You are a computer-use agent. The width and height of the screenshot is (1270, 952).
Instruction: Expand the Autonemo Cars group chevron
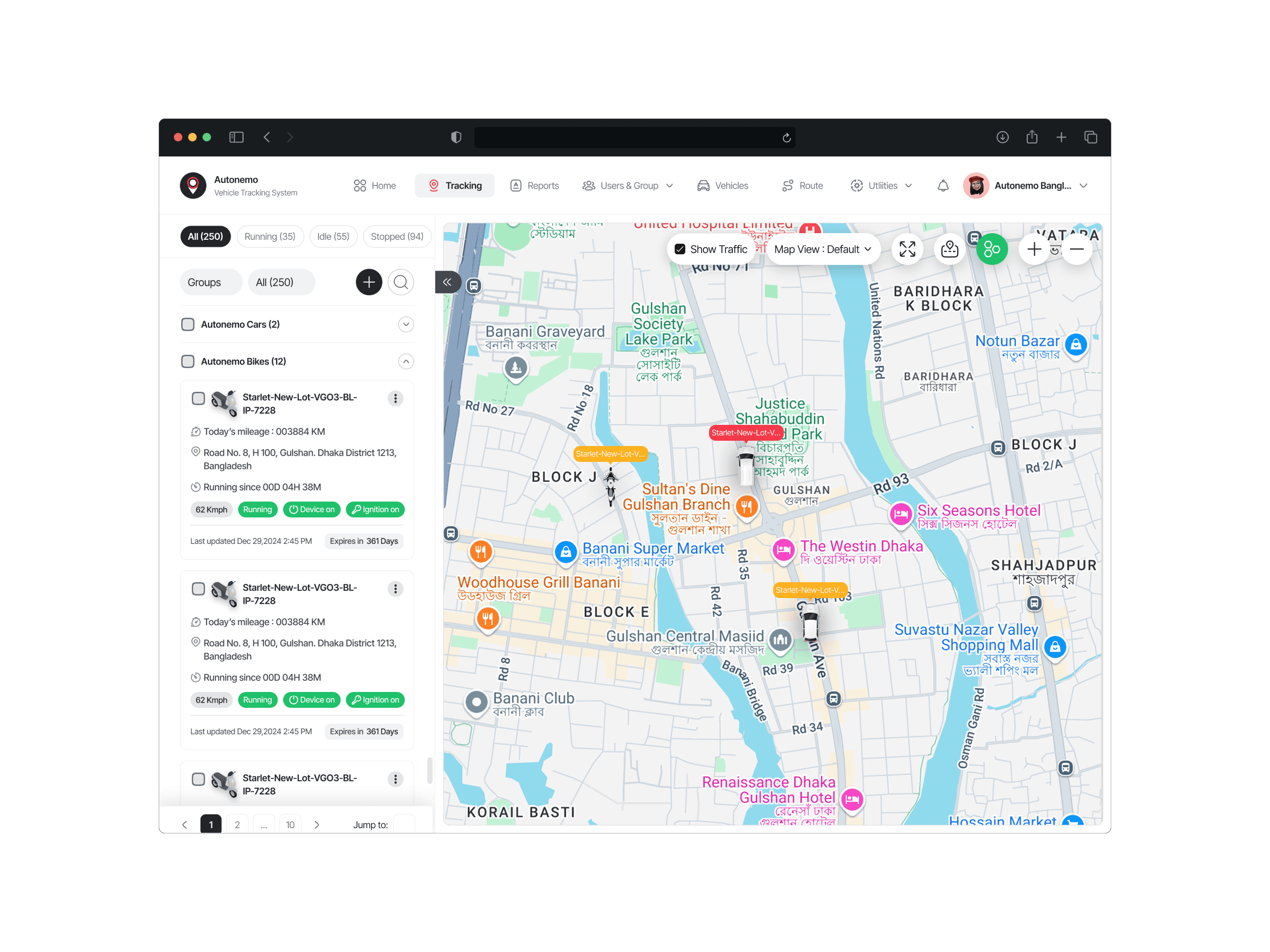[x=406, y=324]
